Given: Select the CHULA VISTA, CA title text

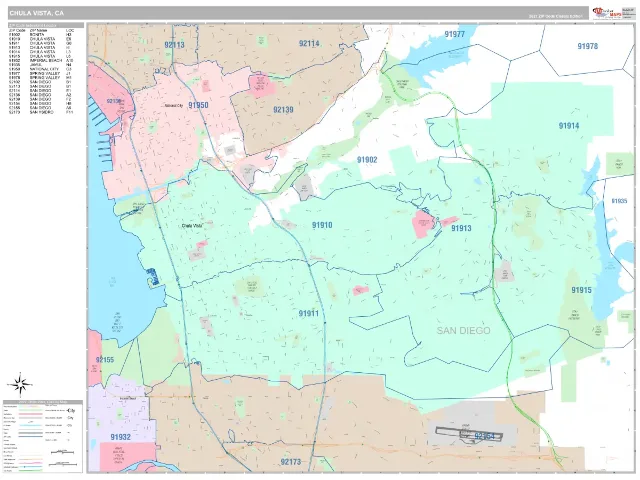Looking at the screenshot, I should tap(36, 13).
